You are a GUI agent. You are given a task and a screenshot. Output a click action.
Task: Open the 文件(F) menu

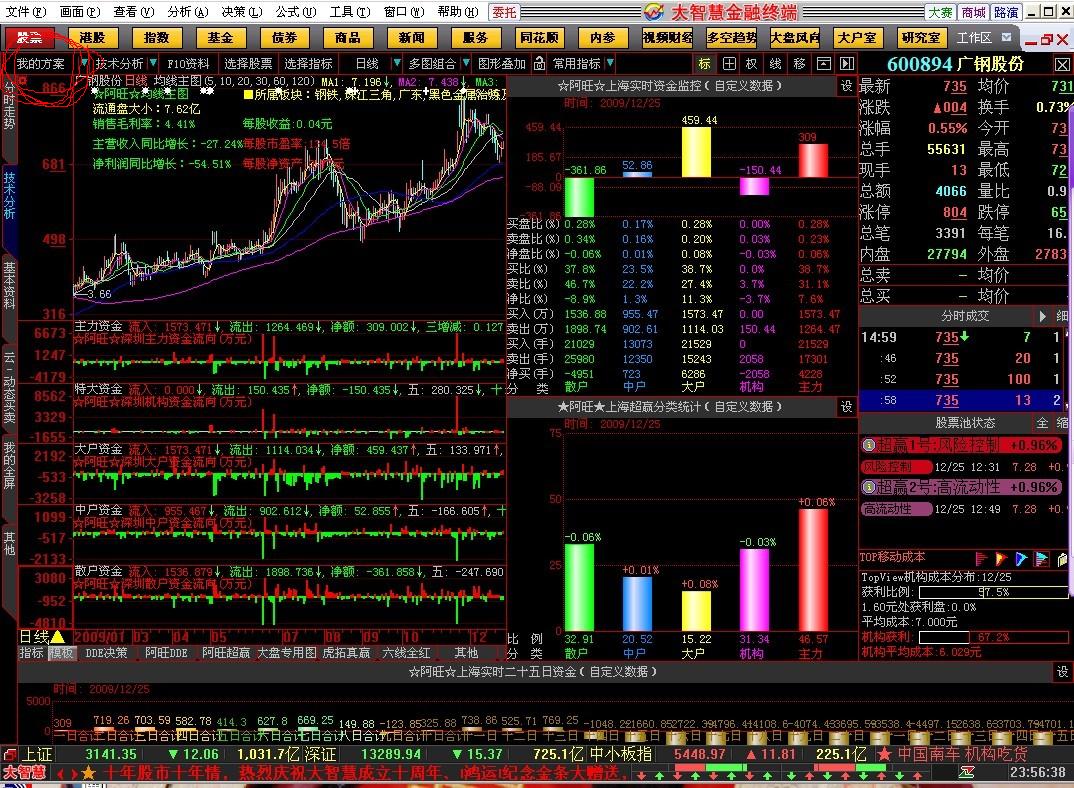click(x=26, y=11)
